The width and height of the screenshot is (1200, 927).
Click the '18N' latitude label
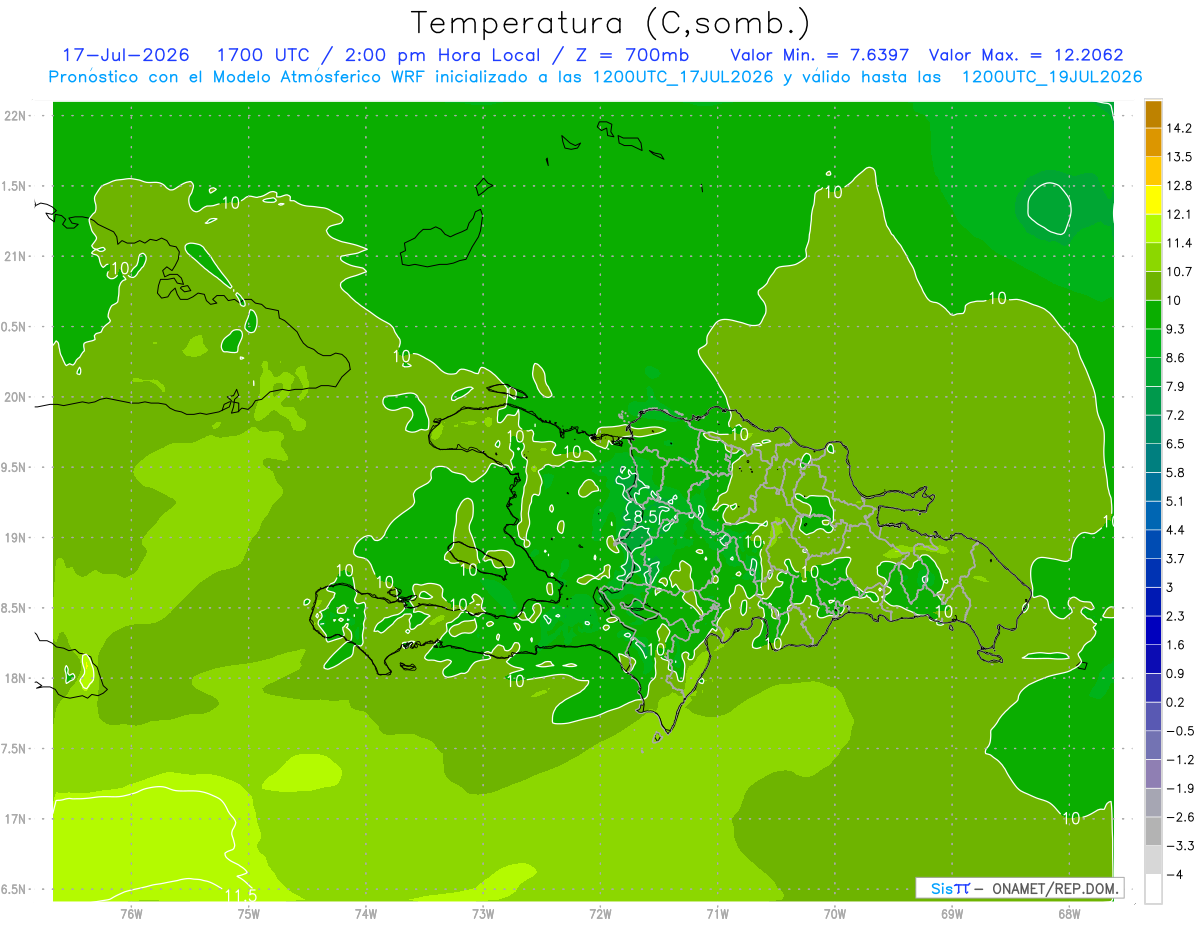tap(16, 678)
